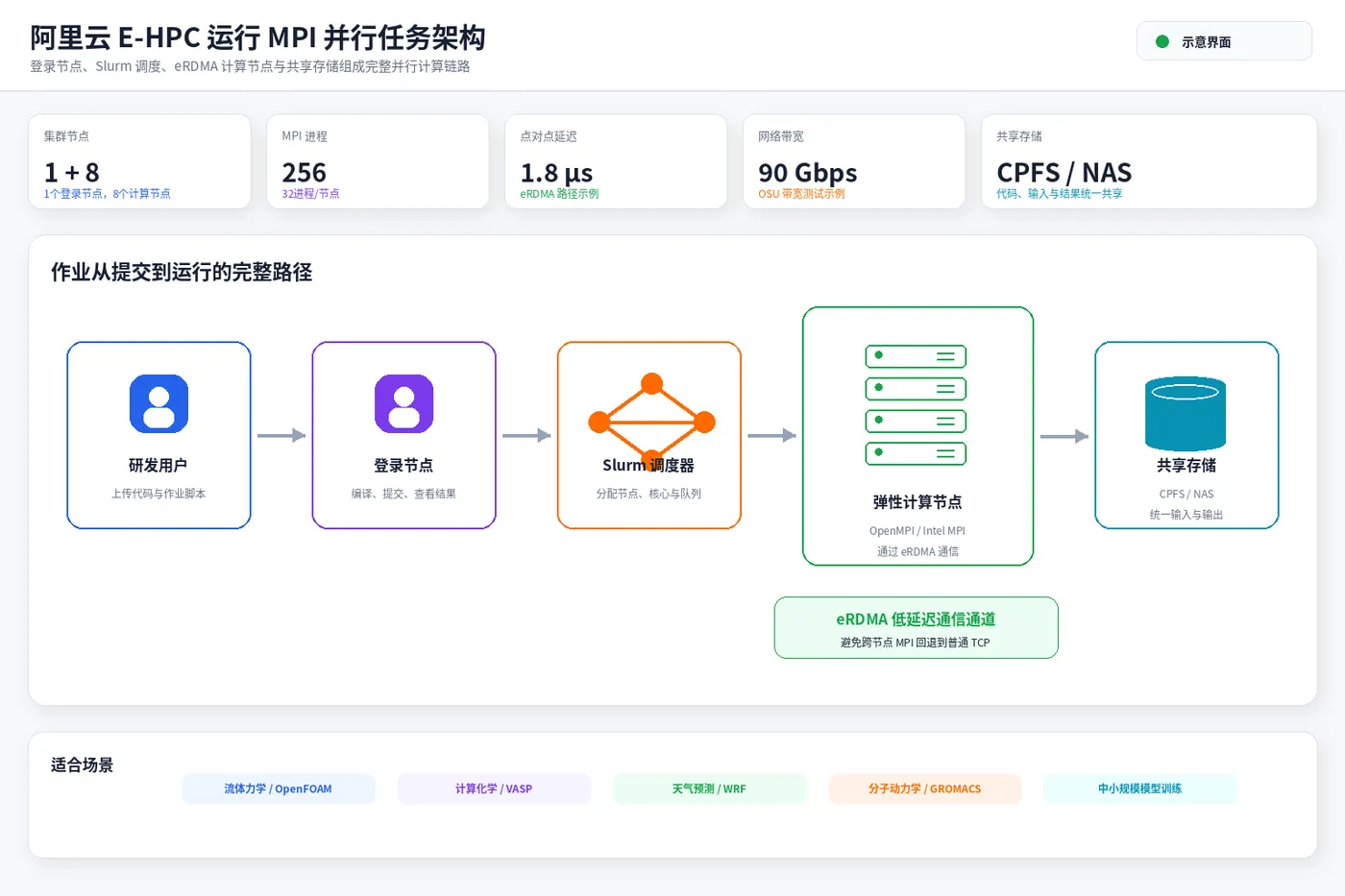
Task: Click the 点对点延迟 card label
Action: click(x=549, y=136)
